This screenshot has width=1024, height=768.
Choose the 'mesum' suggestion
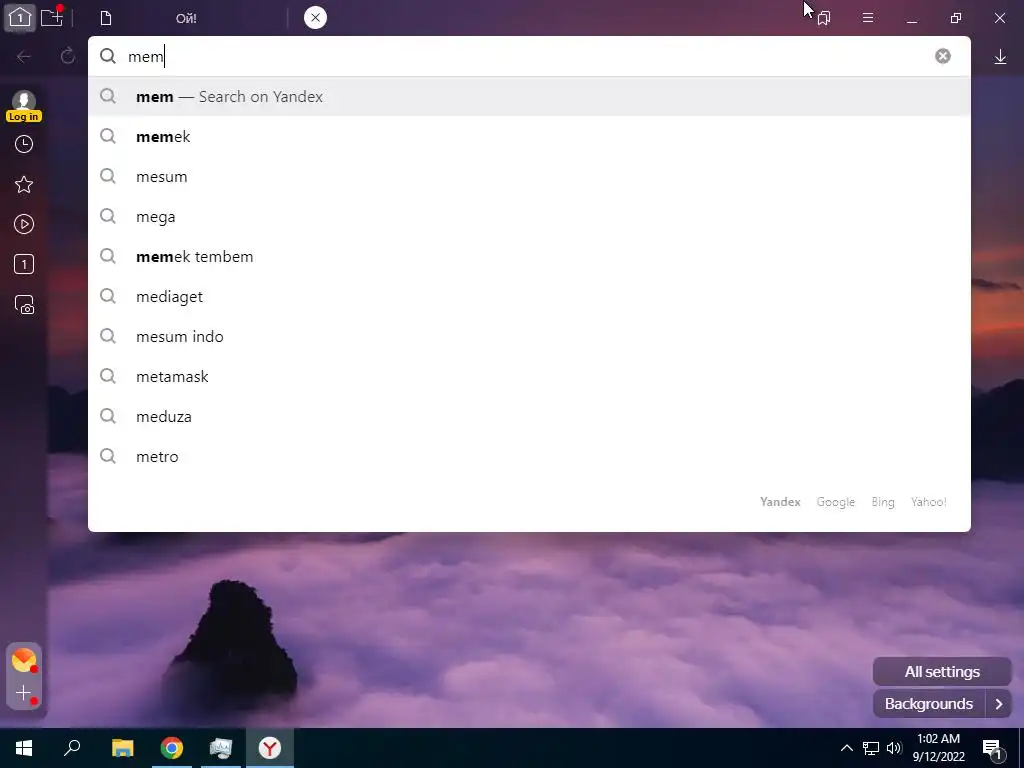tap(529, 176)
